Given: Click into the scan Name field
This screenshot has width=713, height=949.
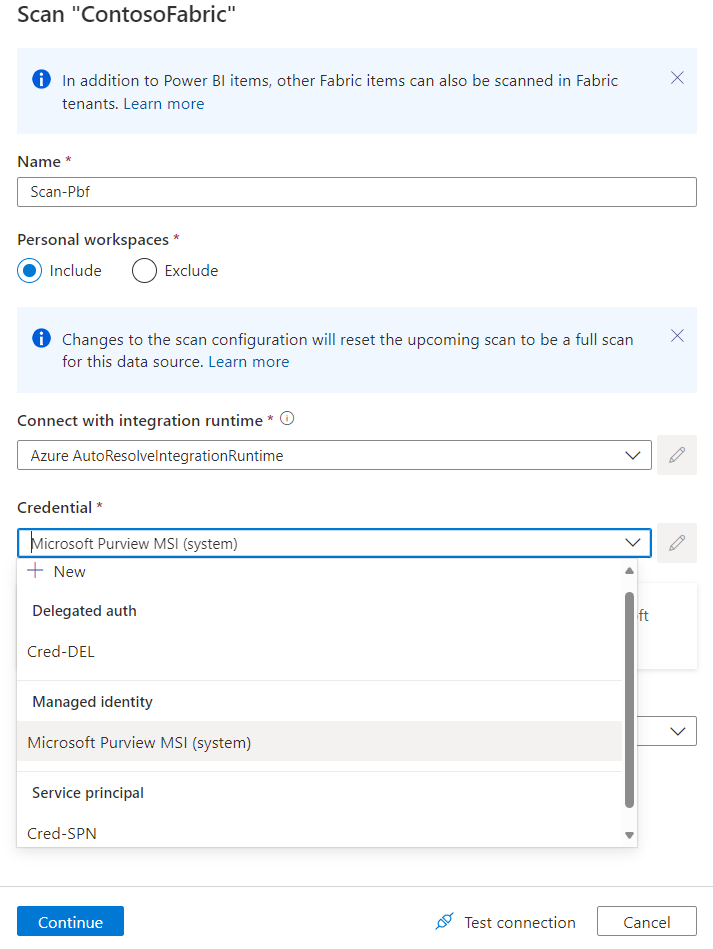Looking at the screenshot, I should click(x=356, y=192).
